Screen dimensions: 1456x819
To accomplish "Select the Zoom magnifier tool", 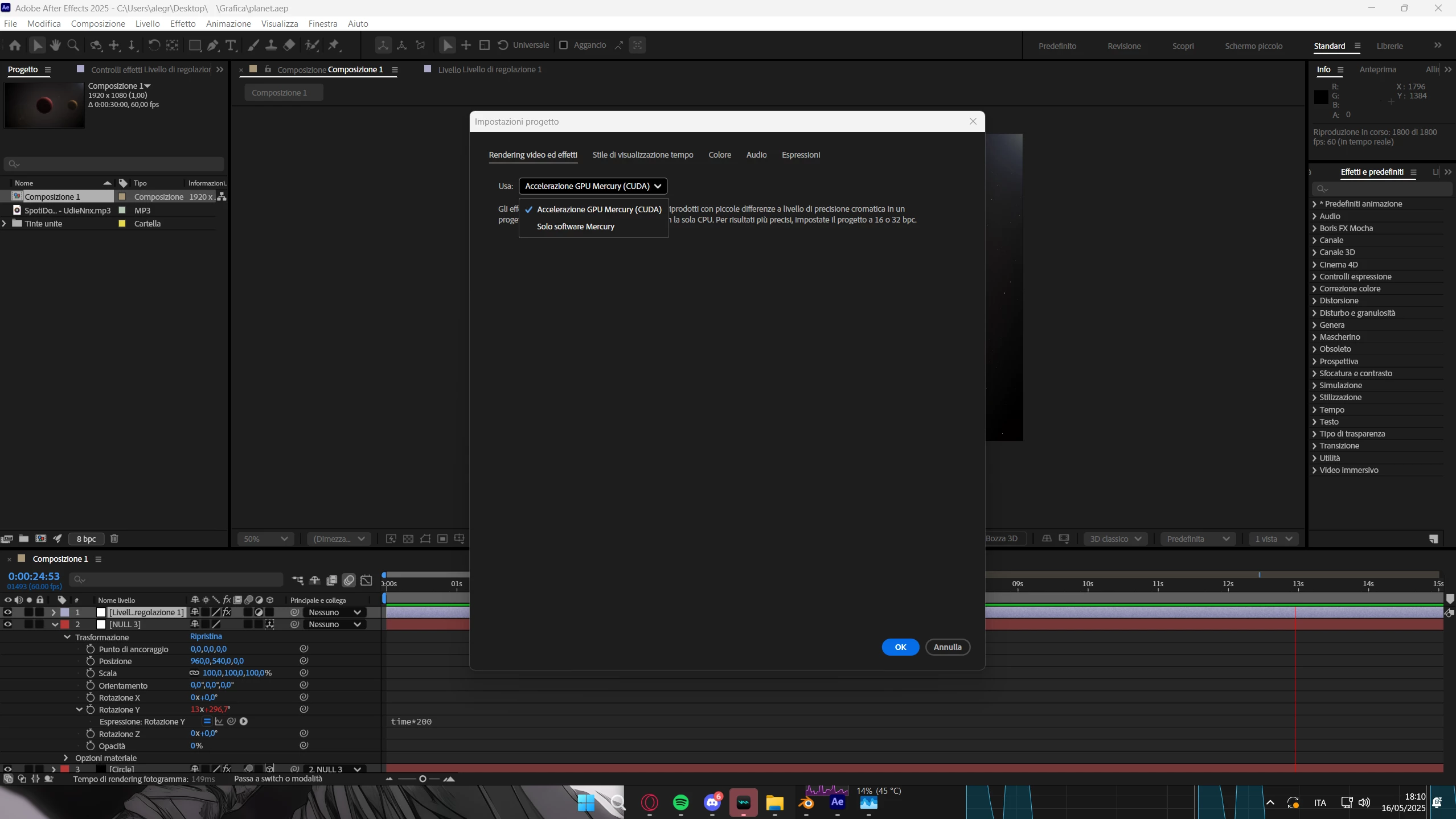I will [x=73, y=45].
